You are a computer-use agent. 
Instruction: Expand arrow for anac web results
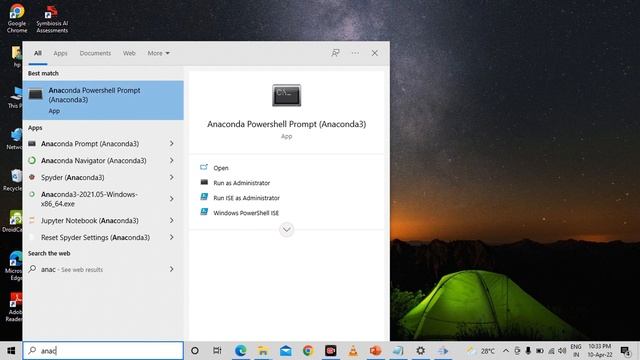[x=171, y=269]
